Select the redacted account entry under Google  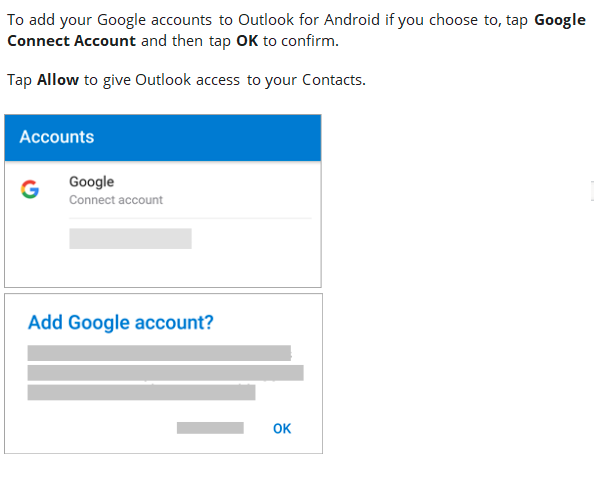(x=130, y=238)
